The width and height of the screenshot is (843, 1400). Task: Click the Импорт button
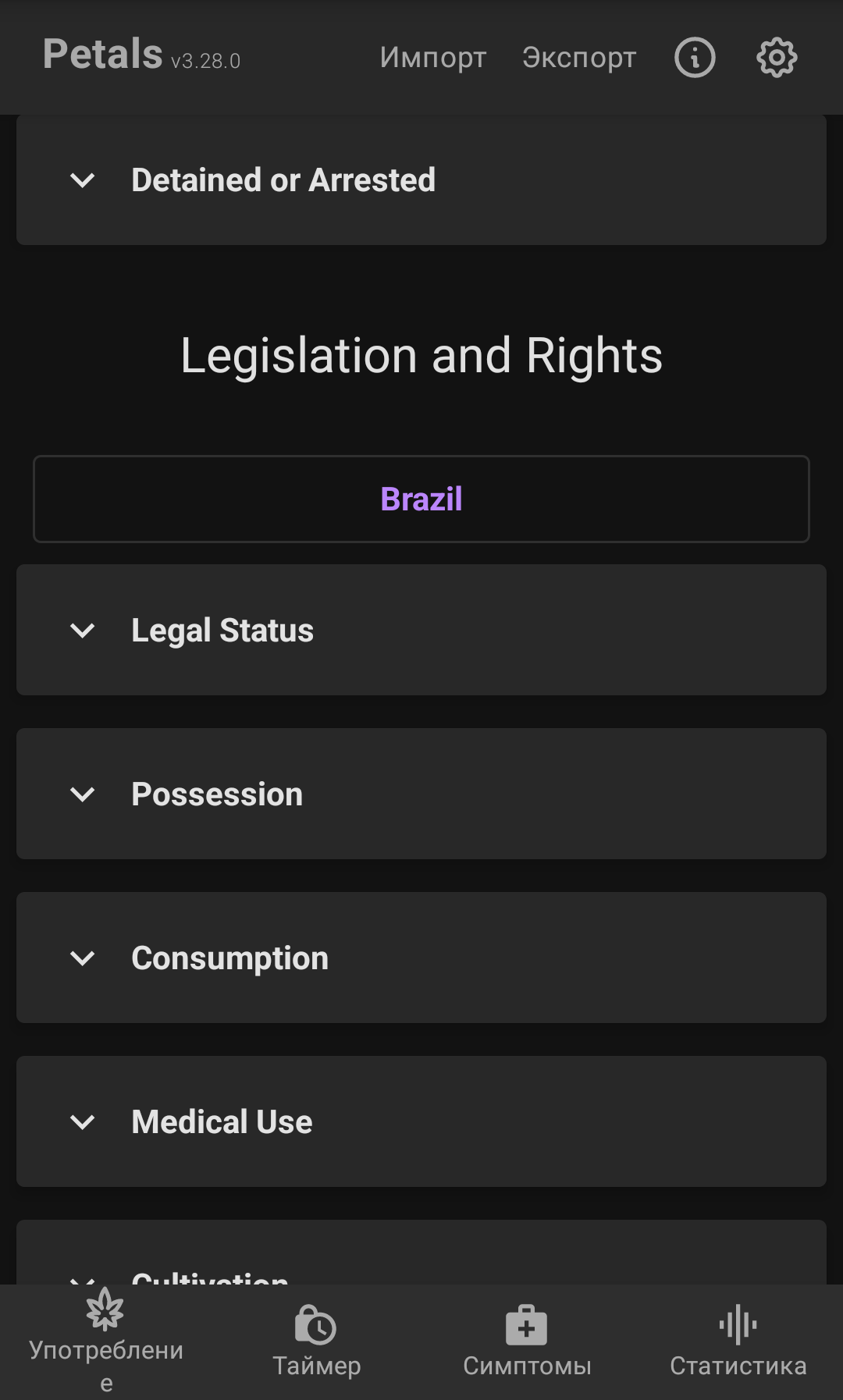pyautogui.click(x=433, y=57)
